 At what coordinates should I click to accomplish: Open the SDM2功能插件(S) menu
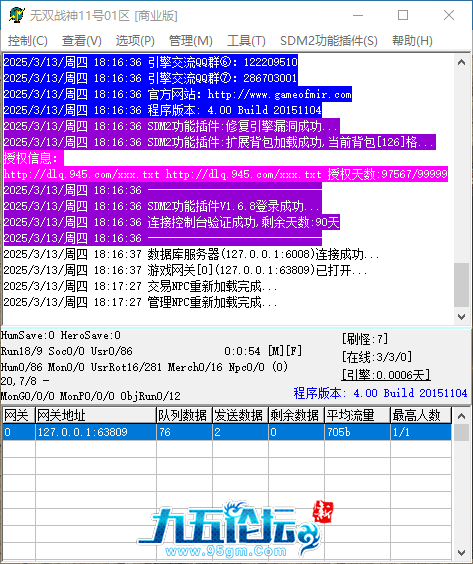[x=329, y=41]
